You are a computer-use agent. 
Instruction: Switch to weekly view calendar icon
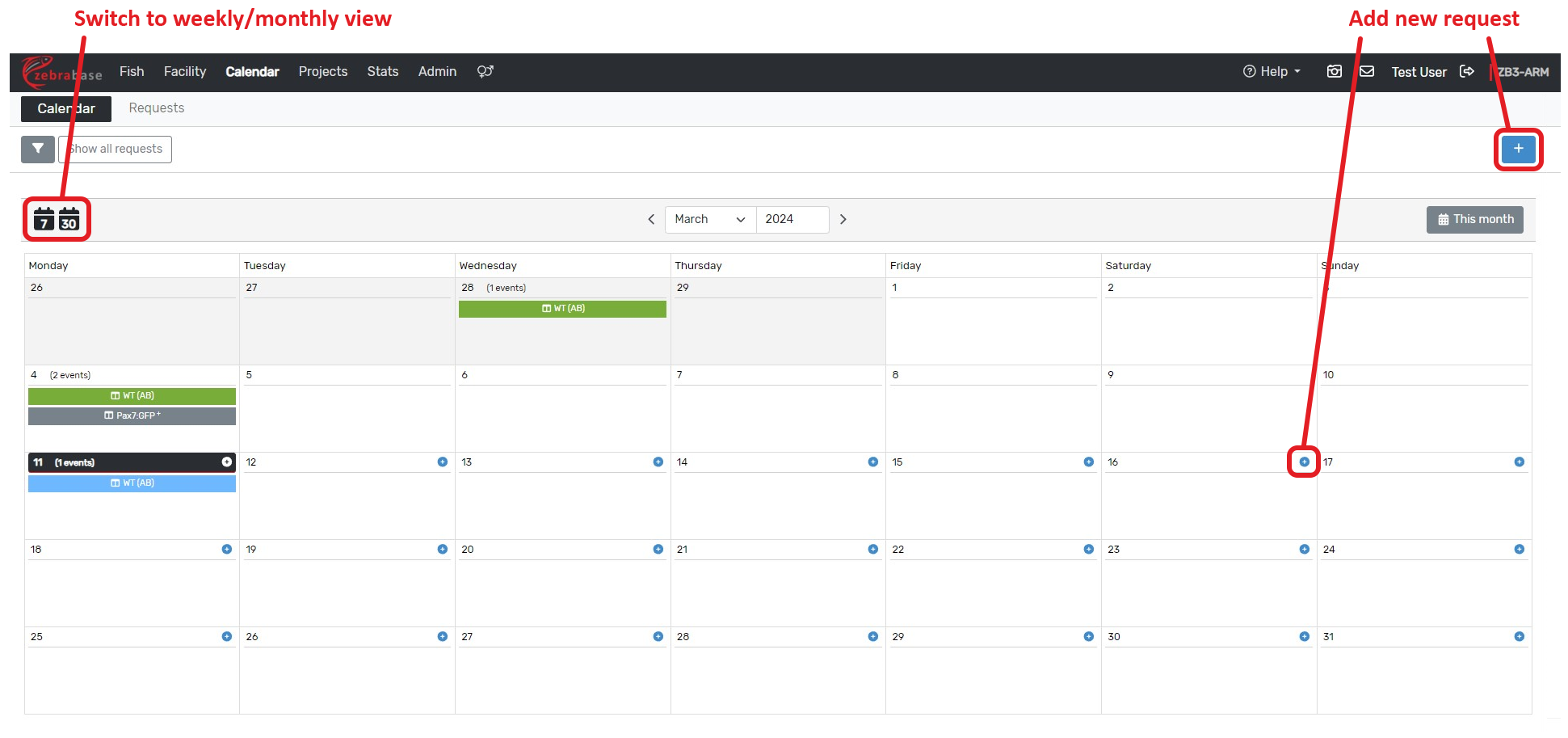click(44, 219)
